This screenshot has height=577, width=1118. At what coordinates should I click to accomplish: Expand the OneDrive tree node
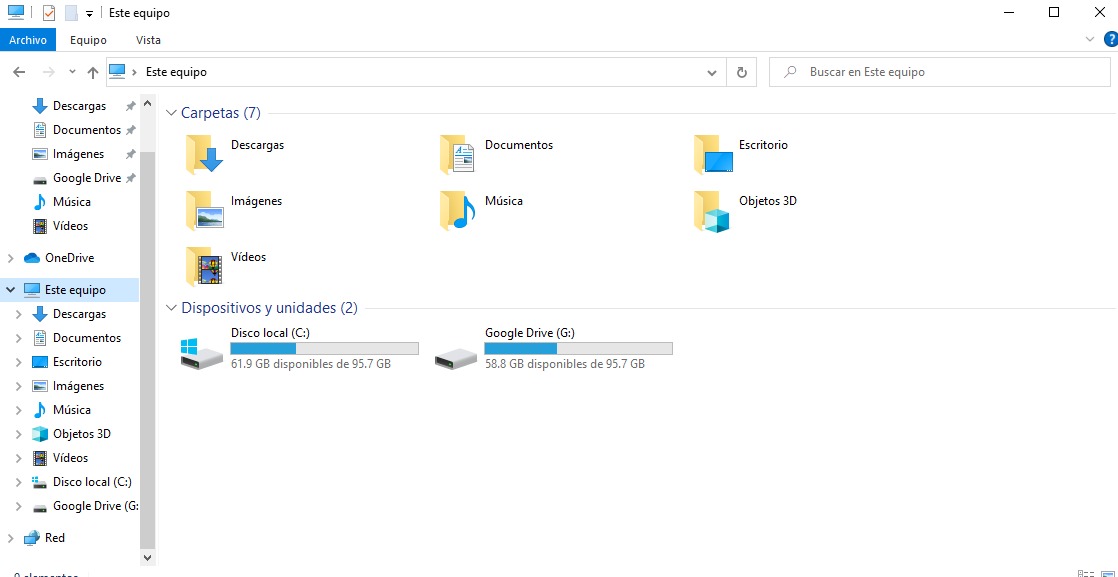(x=11, y=258)
